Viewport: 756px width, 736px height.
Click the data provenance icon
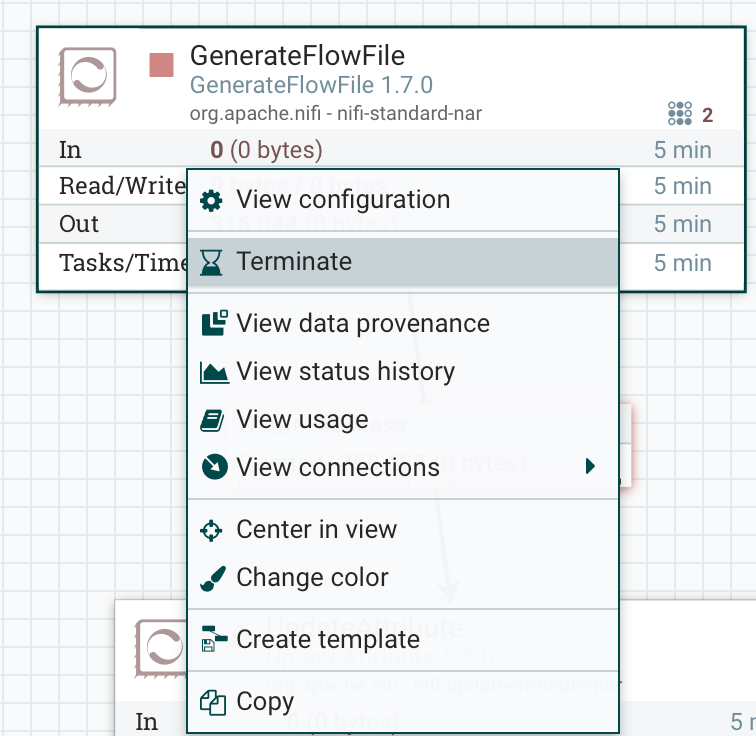[214, 324]
